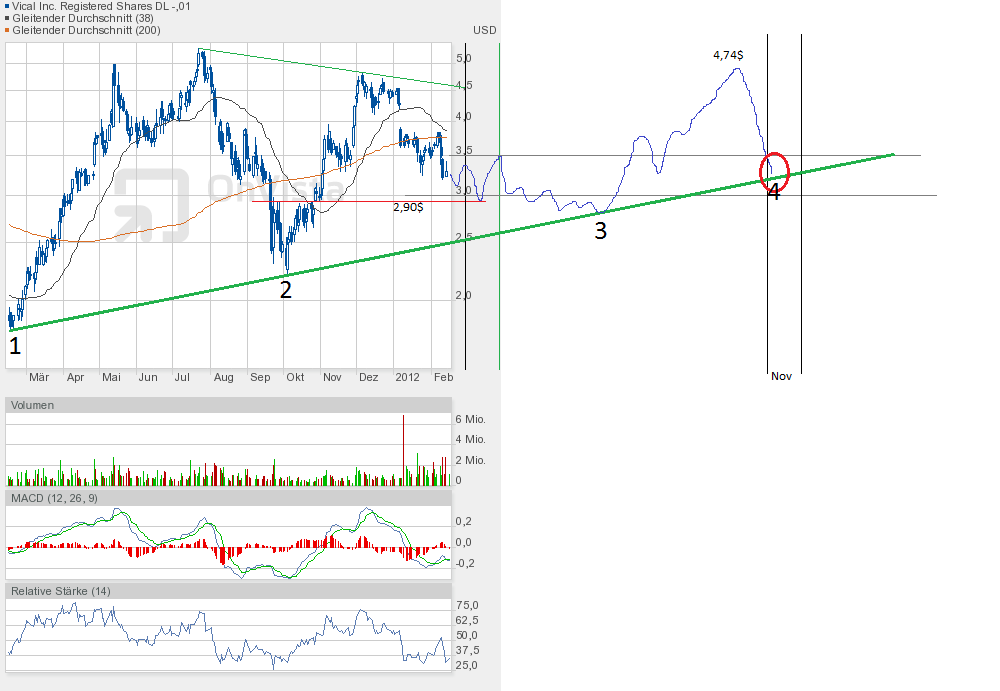1000x691 pixels.
Task: Click the 2,90$ support price label
Action: point(408,207)
